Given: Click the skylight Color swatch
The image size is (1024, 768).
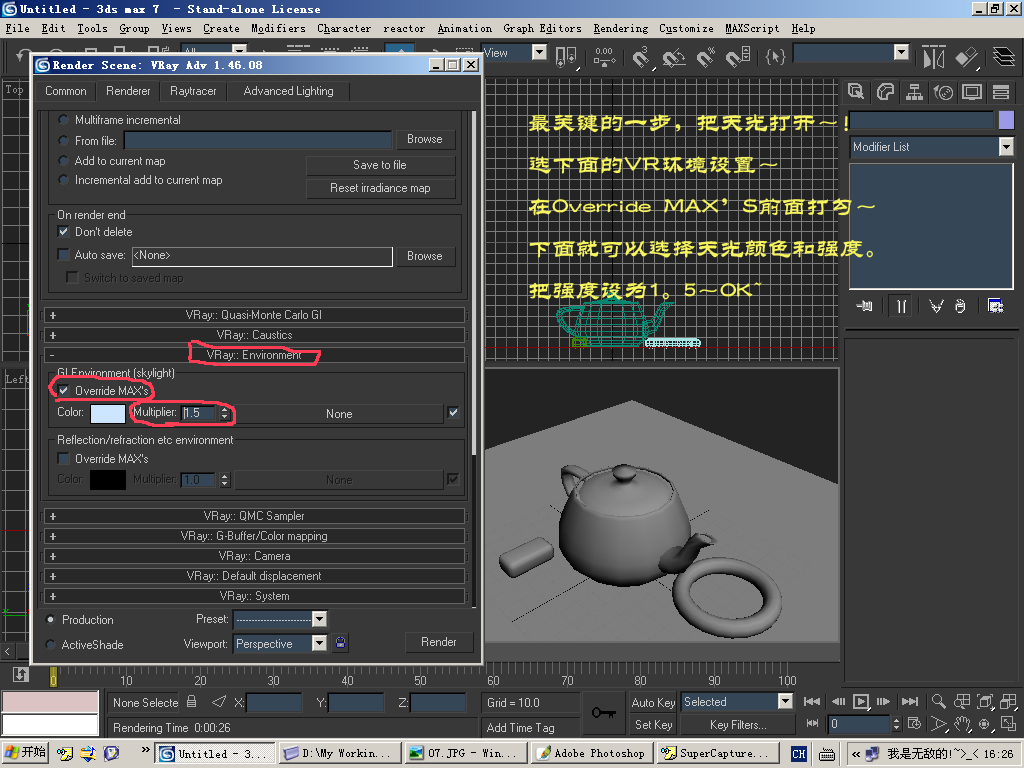Looking at the screenshot, I should 108,413.
